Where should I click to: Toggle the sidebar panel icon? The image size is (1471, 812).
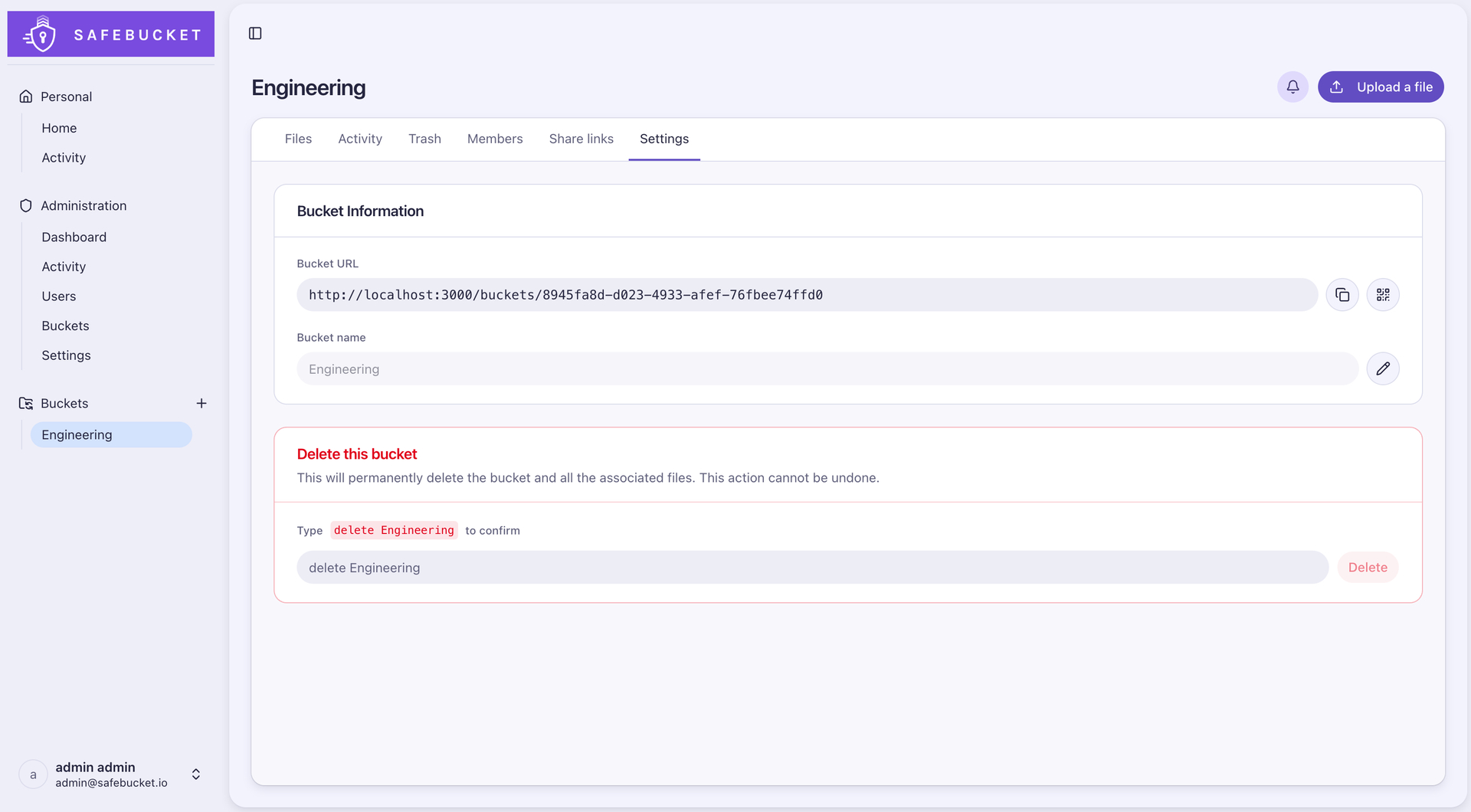[255, 34]
